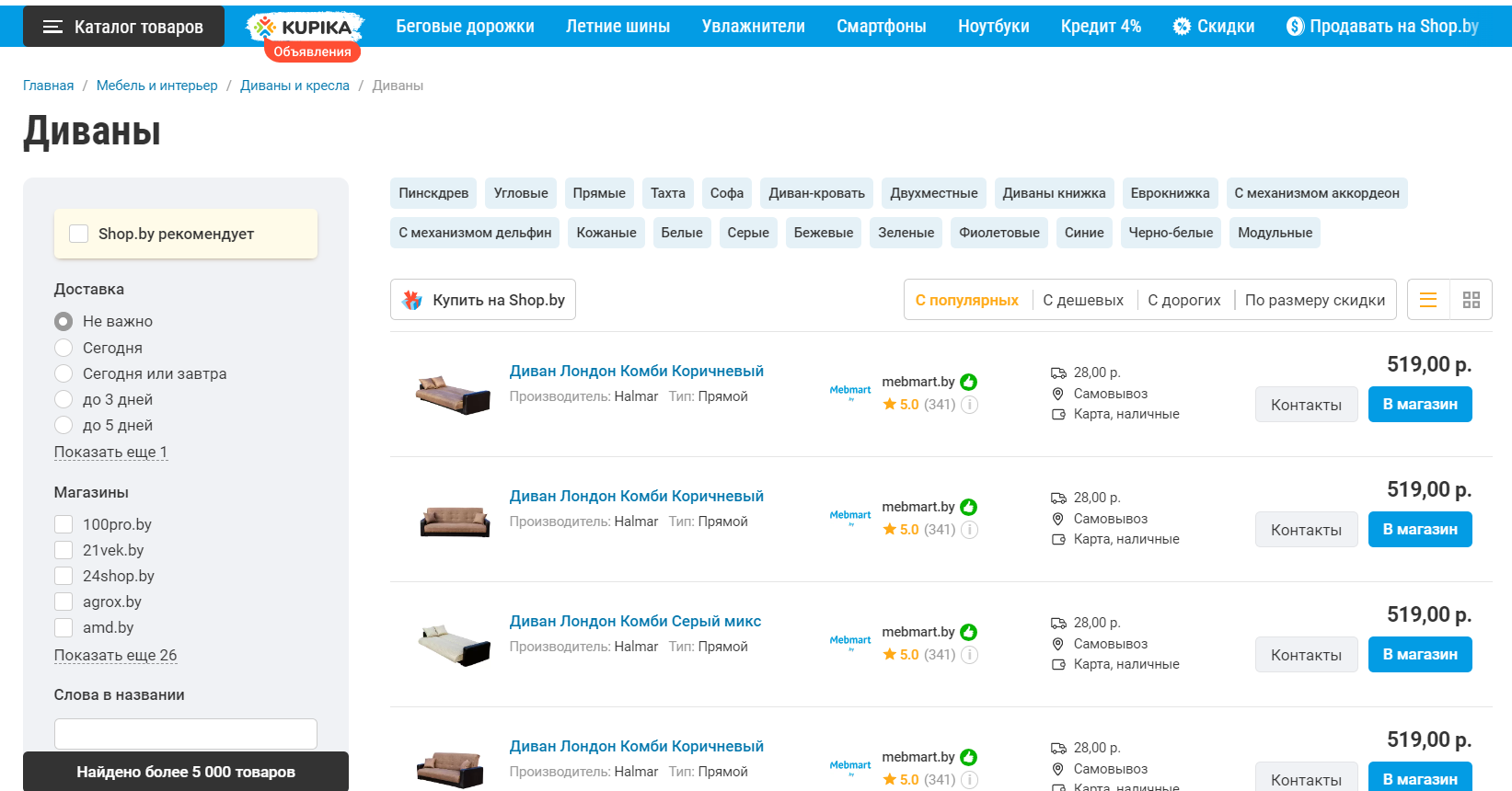Filter by Пинскдрев tag
The image size is (1512, 791).
433,193
